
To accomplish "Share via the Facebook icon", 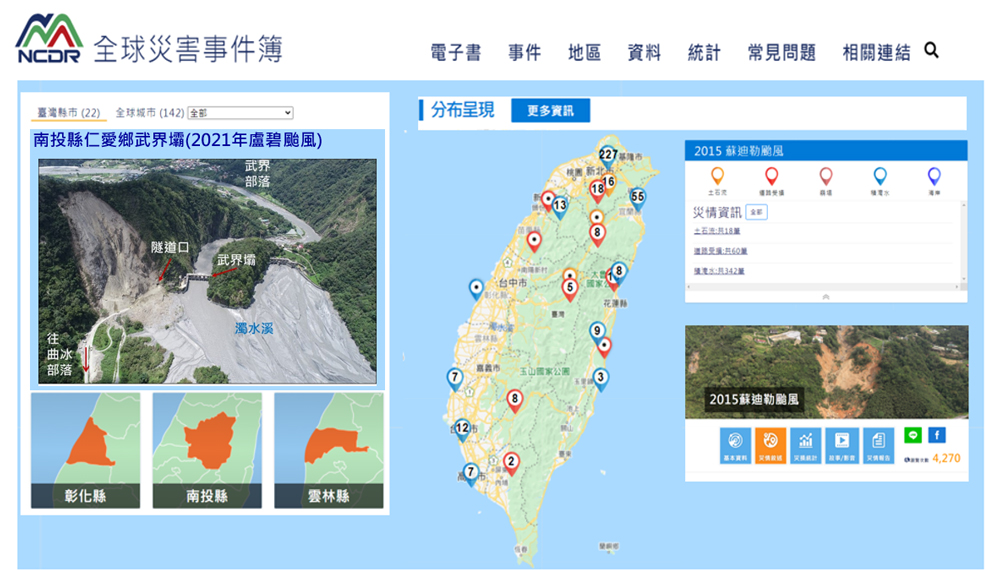I will click(x=936, y=435).
